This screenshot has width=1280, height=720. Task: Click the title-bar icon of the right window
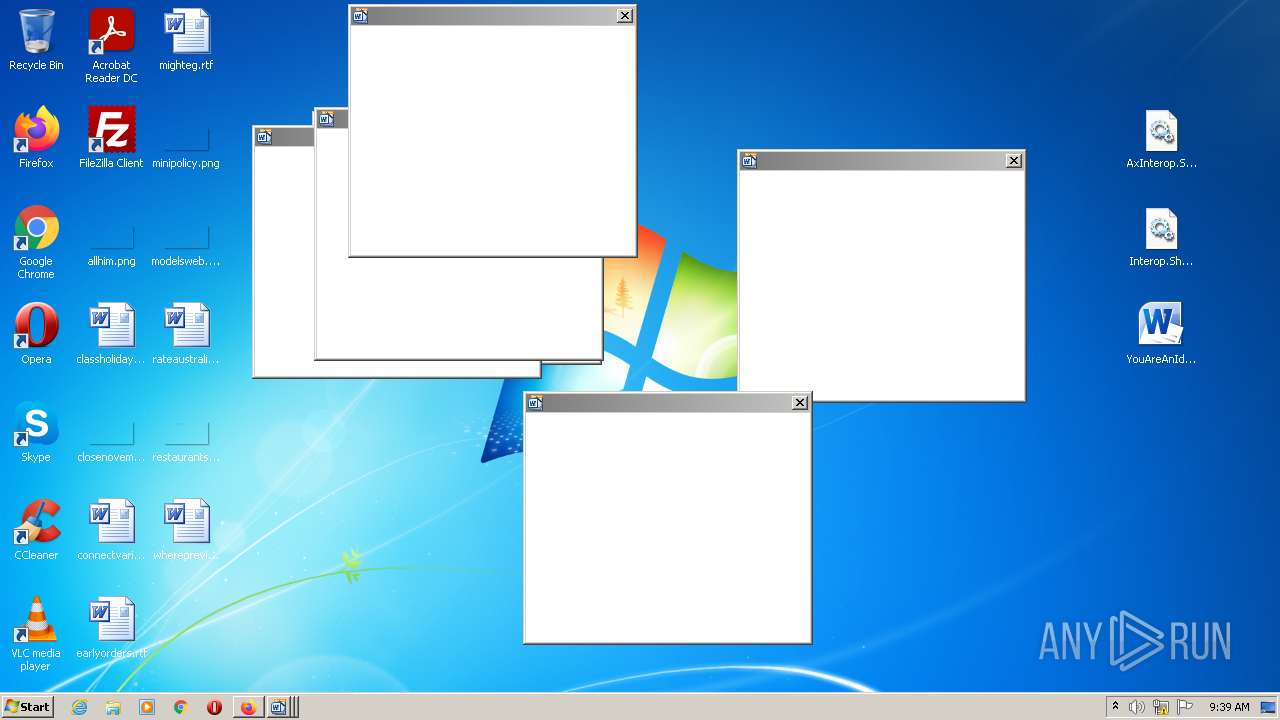pyautogui.click(x=749, y=160)
